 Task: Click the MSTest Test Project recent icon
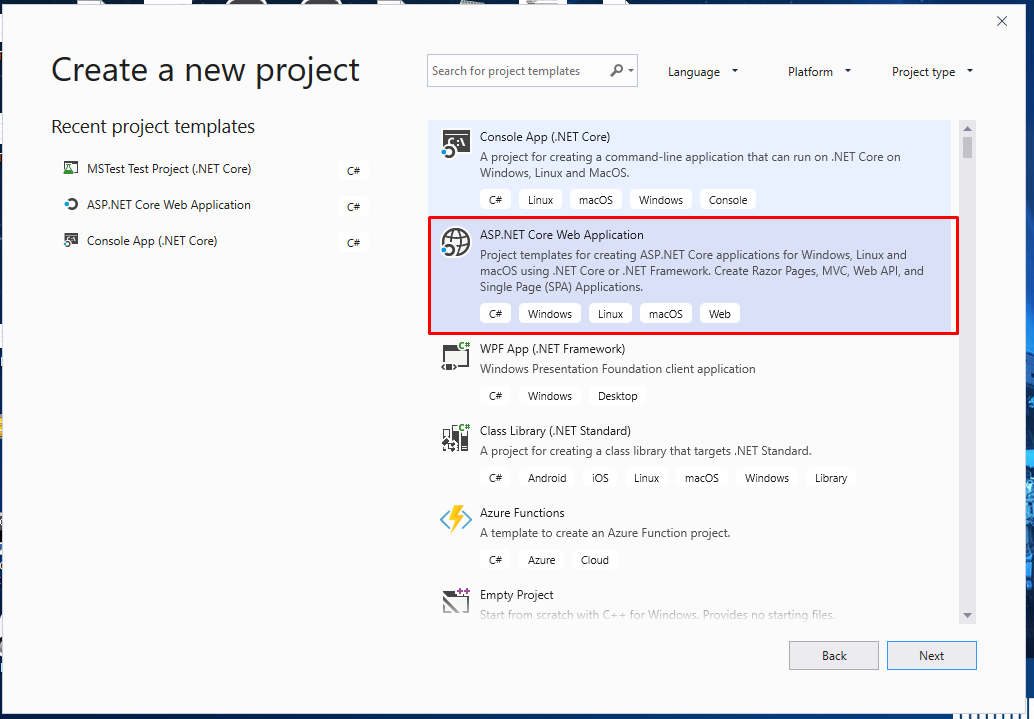click(71, 169)
